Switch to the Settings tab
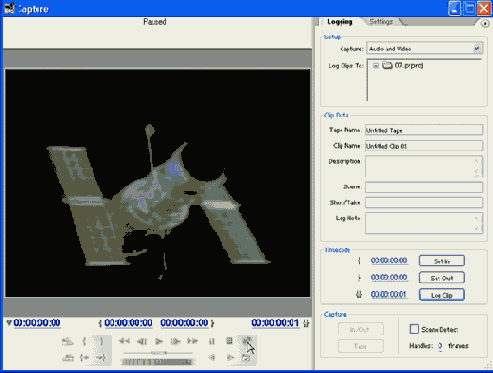This screenshot has height=373, width=493. point(381,22)
